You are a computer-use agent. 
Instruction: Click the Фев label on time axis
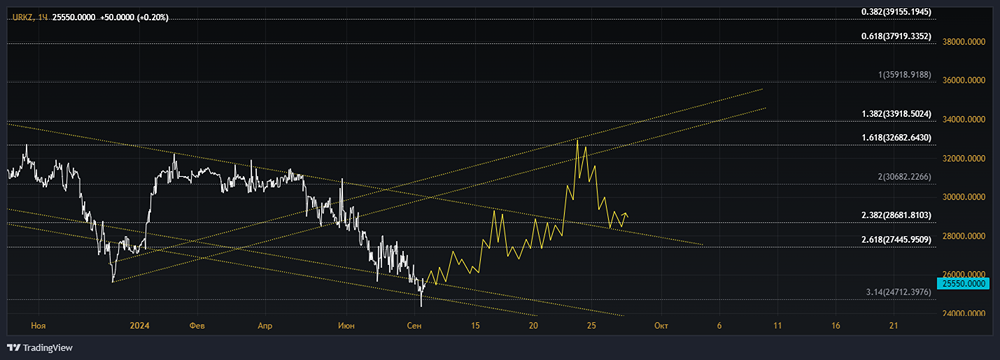[198, 326]
